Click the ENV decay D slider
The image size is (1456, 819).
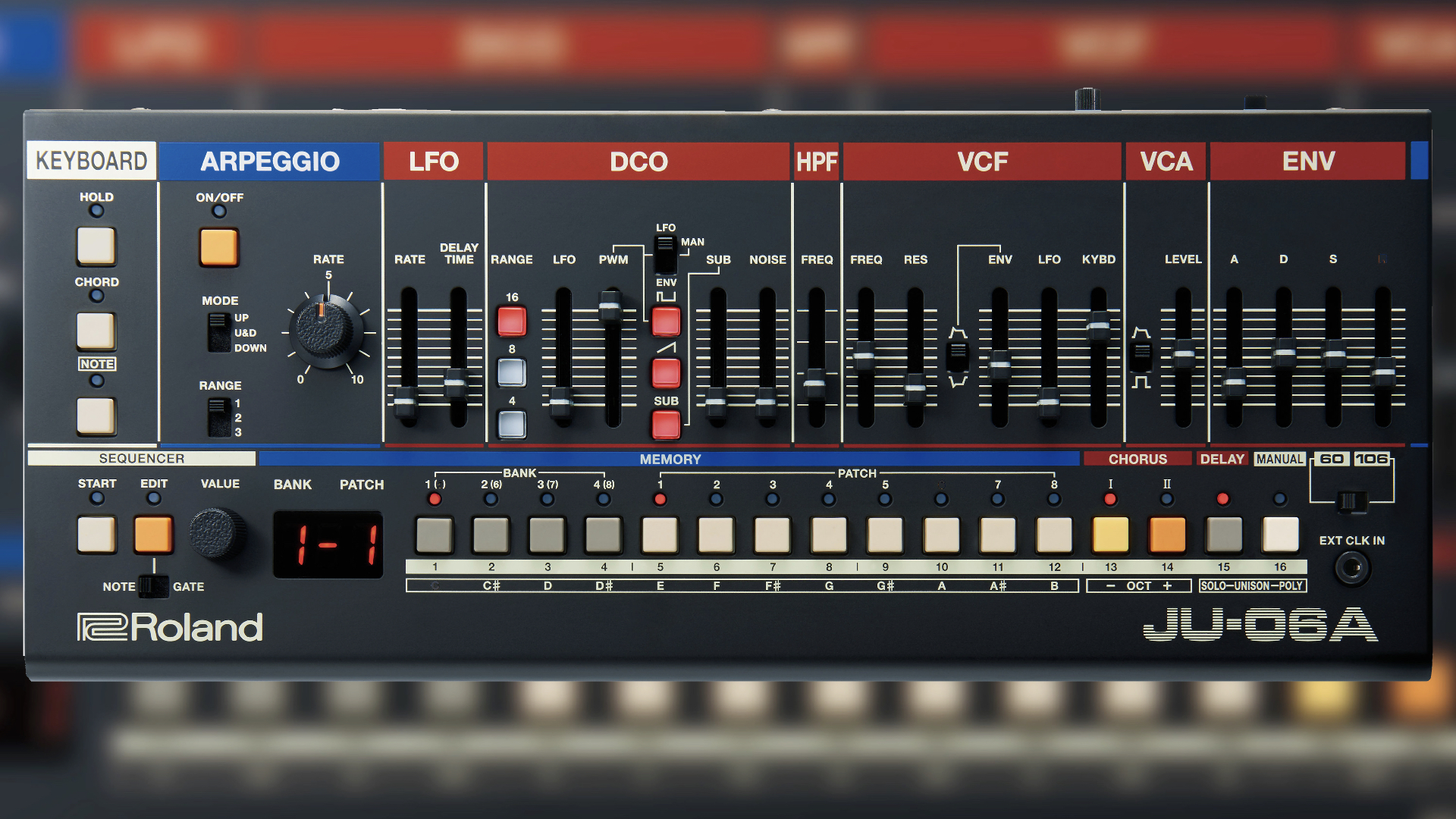tap(1283, 353)
